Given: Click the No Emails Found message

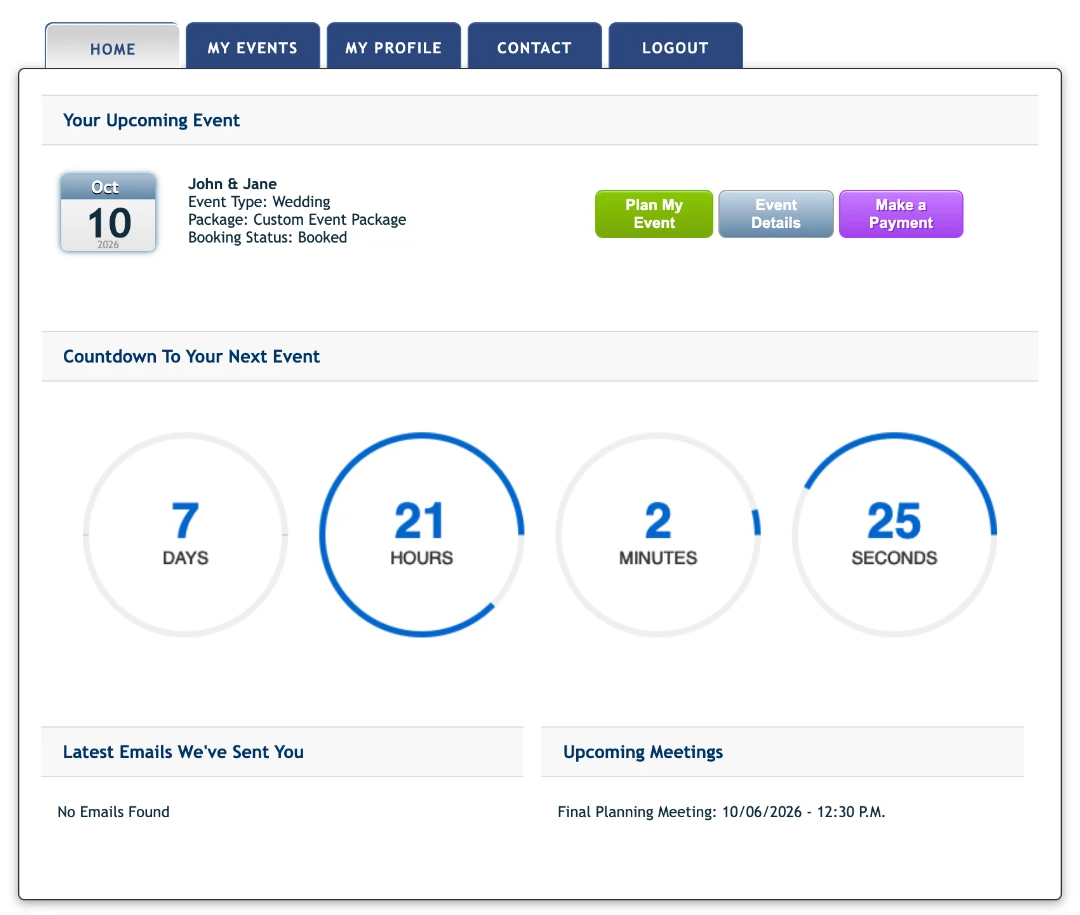Looking at the screenshot, I should [114, 812].
